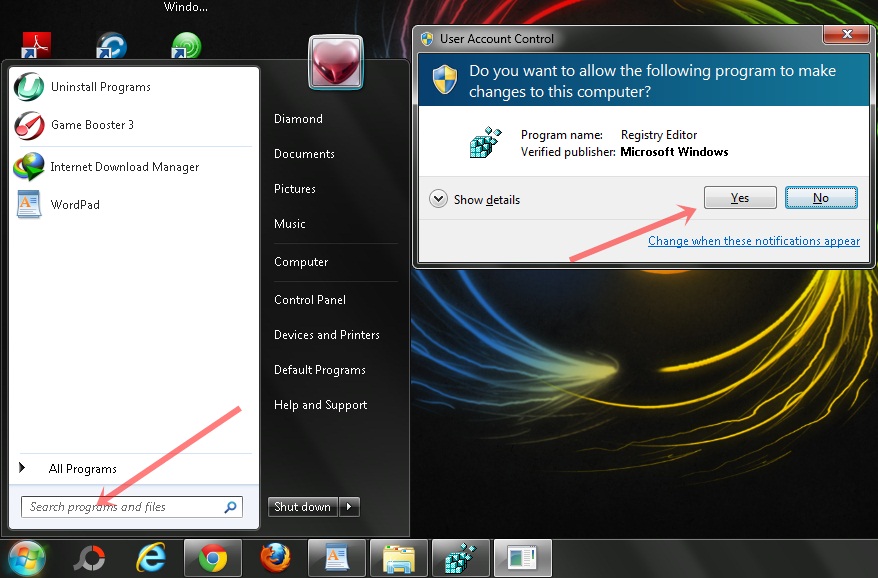Open Internet Download Manager icon
This screenshot has height=578, width=878.
[29, 167]
